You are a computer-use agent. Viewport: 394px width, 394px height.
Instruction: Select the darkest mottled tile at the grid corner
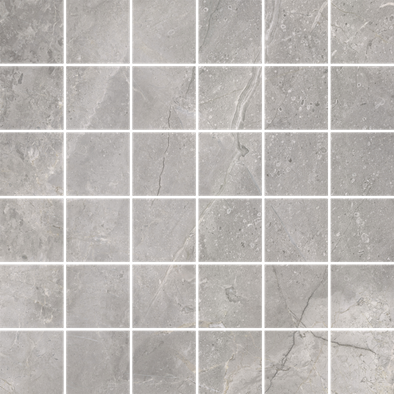click(x=31, y=31)
